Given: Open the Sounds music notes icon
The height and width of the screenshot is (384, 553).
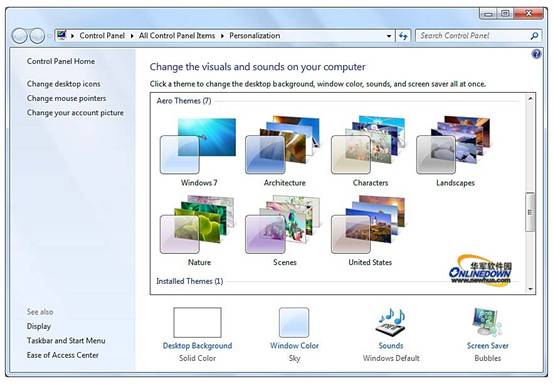Looking at the screenshot, I should pos(391,322).
